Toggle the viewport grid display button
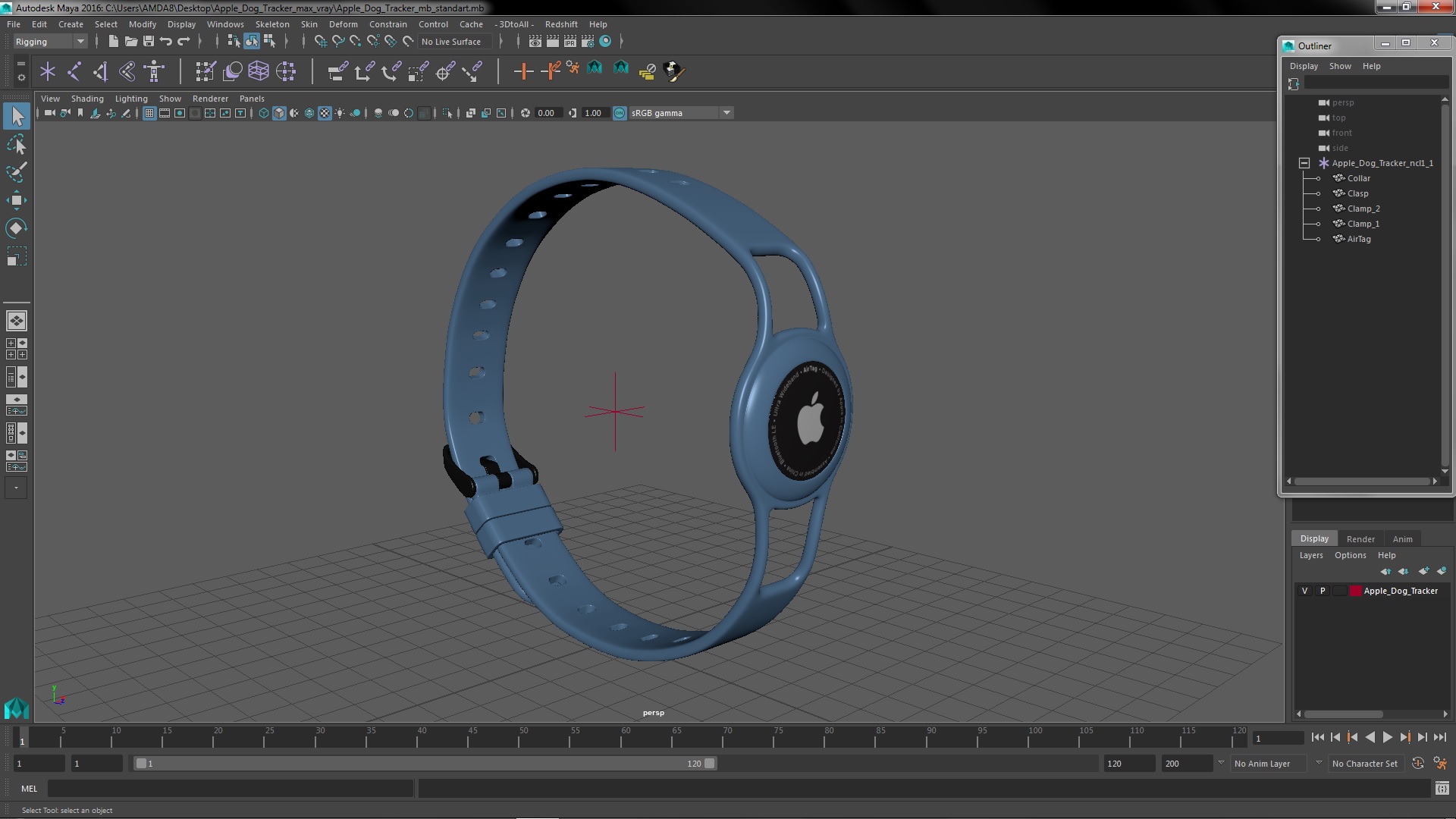The image size is (1456, 819). (149, 113)
